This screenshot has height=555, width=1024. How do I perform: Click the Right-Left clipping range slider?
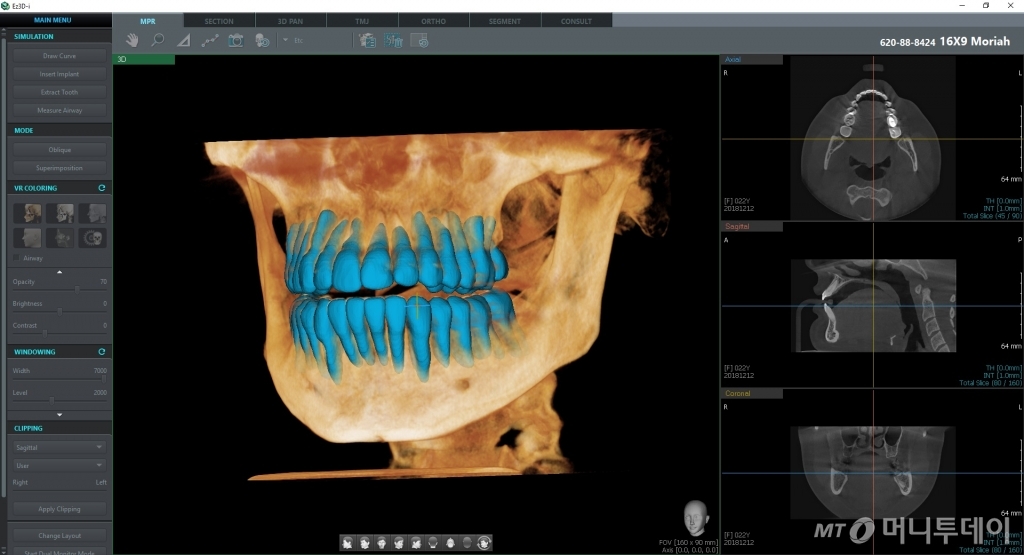point(59,490)
